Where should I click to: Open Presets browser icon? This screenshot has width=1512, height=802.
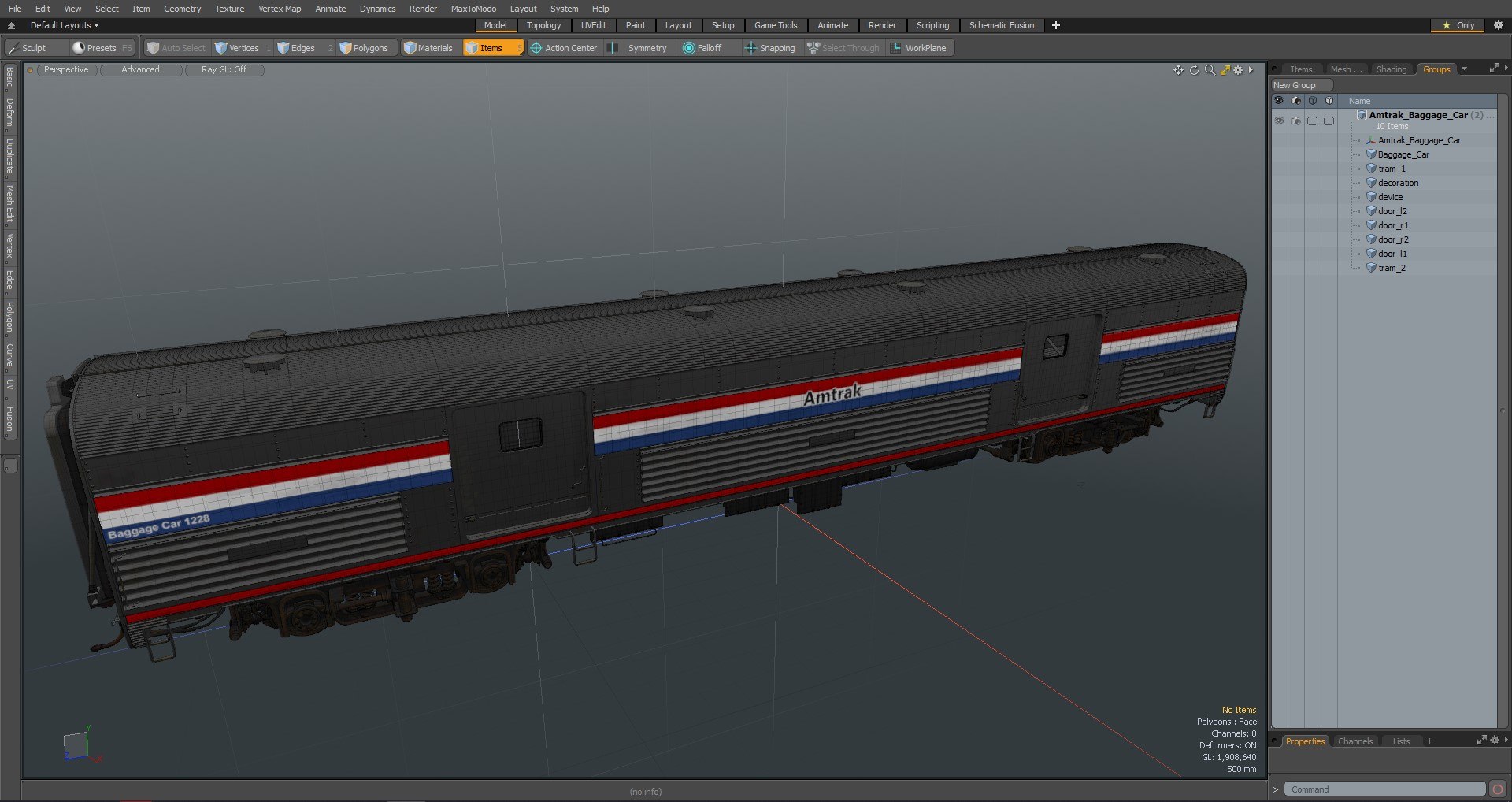pos(79,48)
